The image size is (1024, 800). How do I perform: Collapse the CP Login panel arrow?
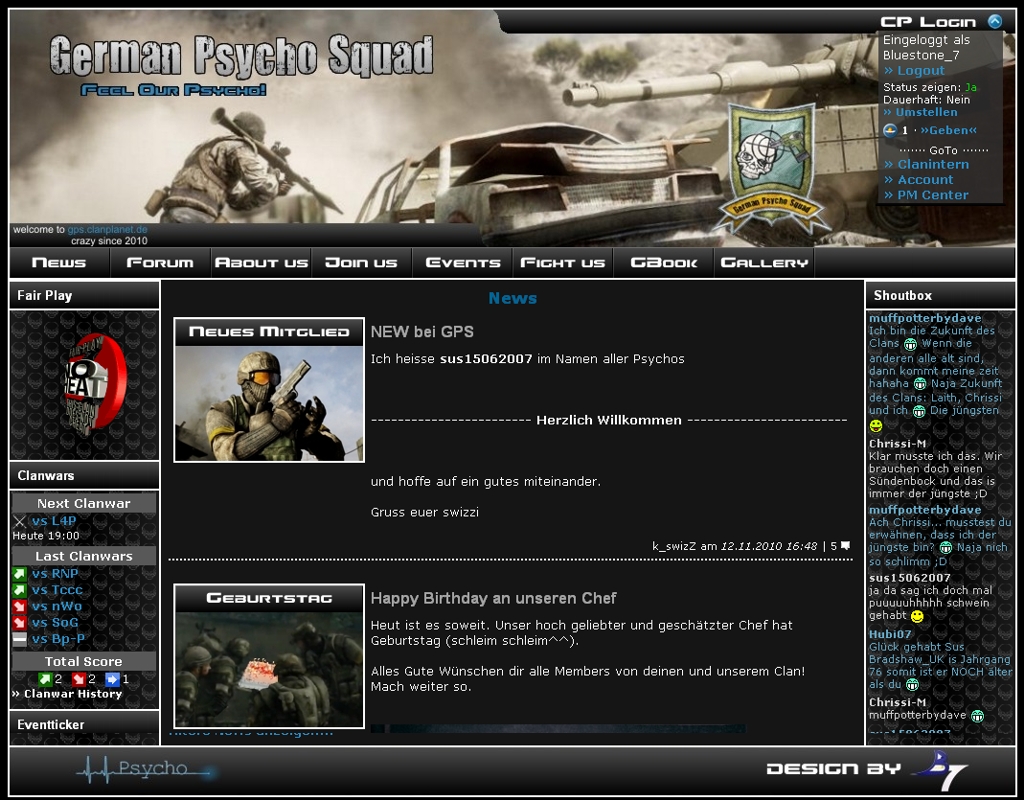tap(994, 21)
